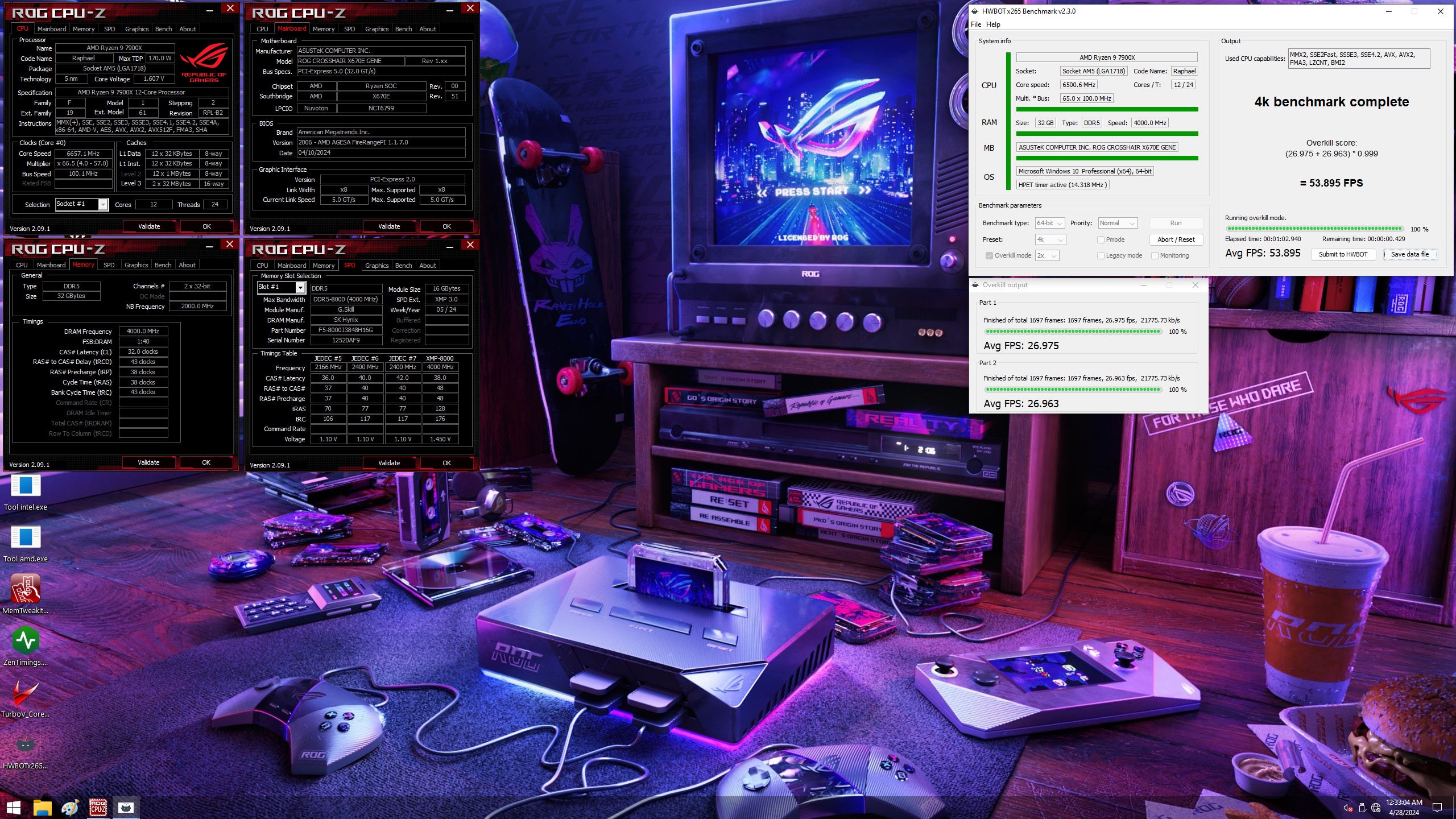Enable the Monitoring checkbox
Screen dimensions: 1456x819
point(1155,255)
